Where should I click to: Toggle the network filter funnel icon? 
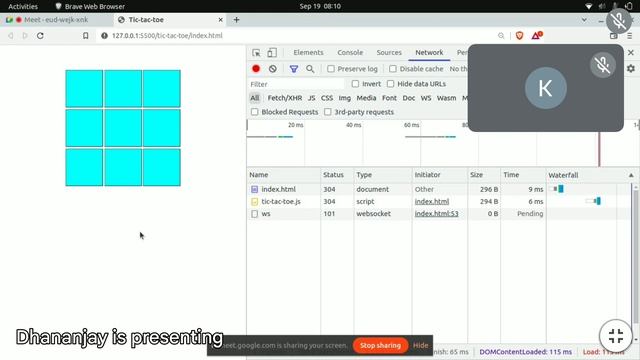(293, 69)
